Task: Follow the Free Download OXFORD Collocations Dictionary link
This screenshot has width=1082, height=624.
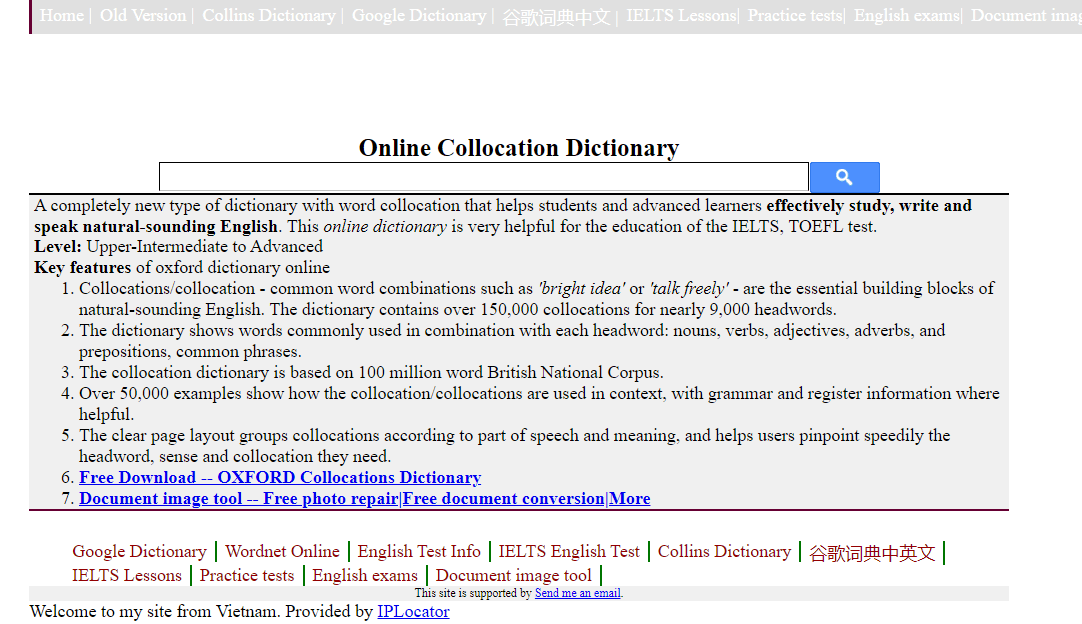Action: pos(280,478)
